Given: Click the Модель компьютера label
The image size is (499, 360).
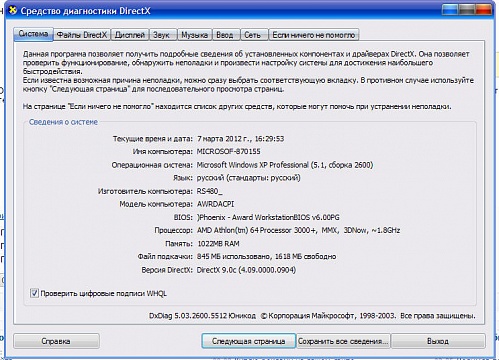Looking at the screenshot, I should [x=156, y=204].
